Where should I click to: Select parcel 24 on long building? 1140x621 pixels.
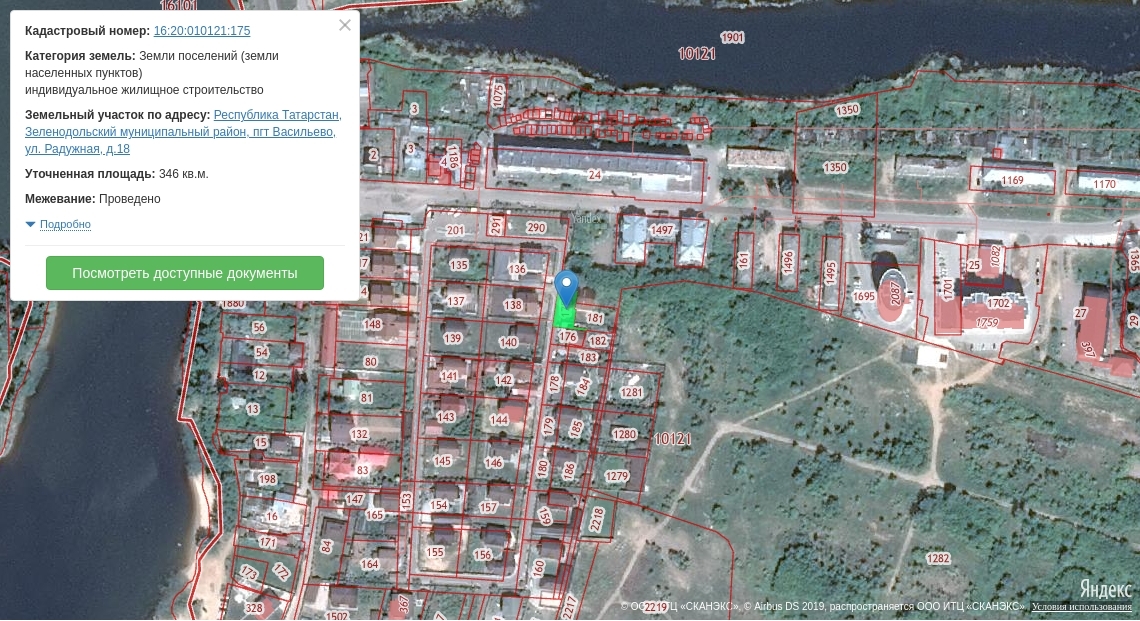click(x=595, y=175)
